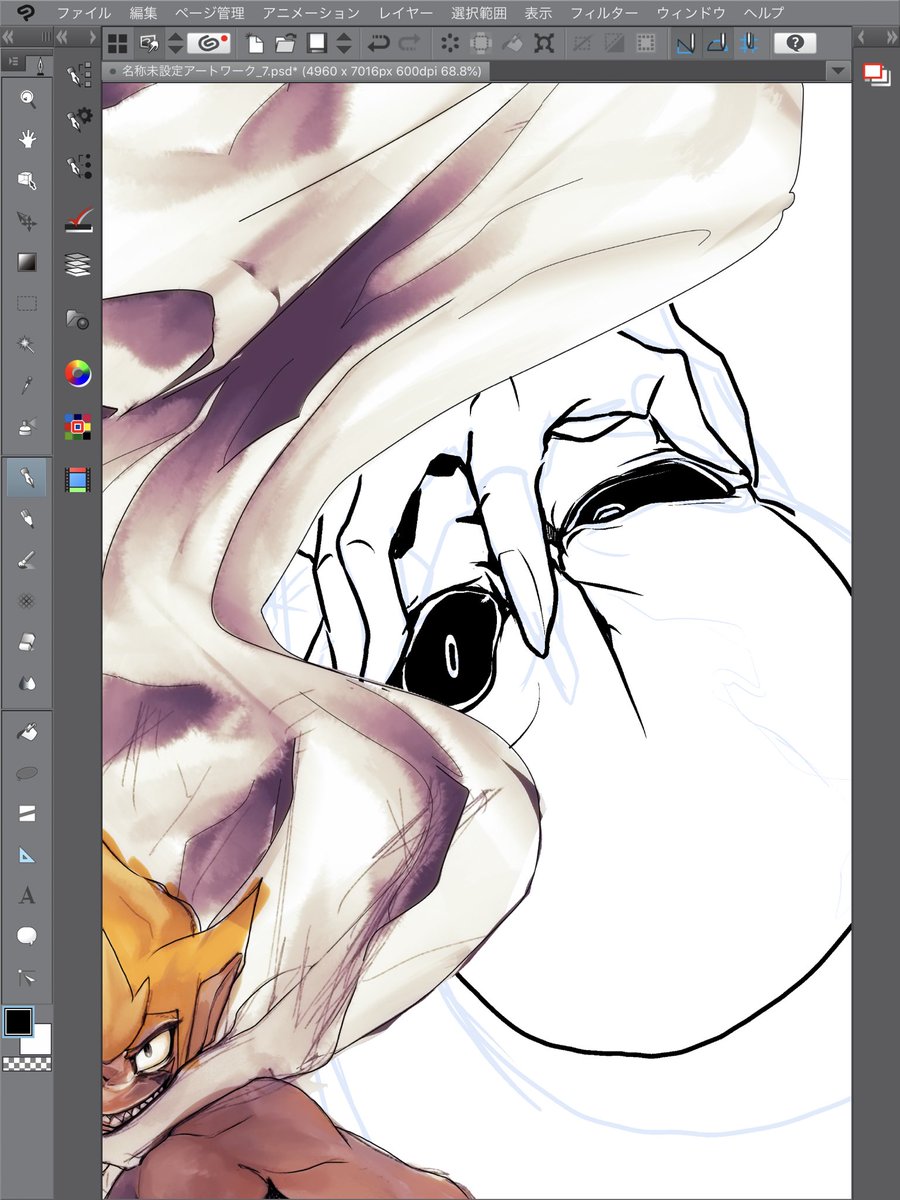Toggle snap to special ruler
Screen dimensions: 900x1200
tap(716, 43)
